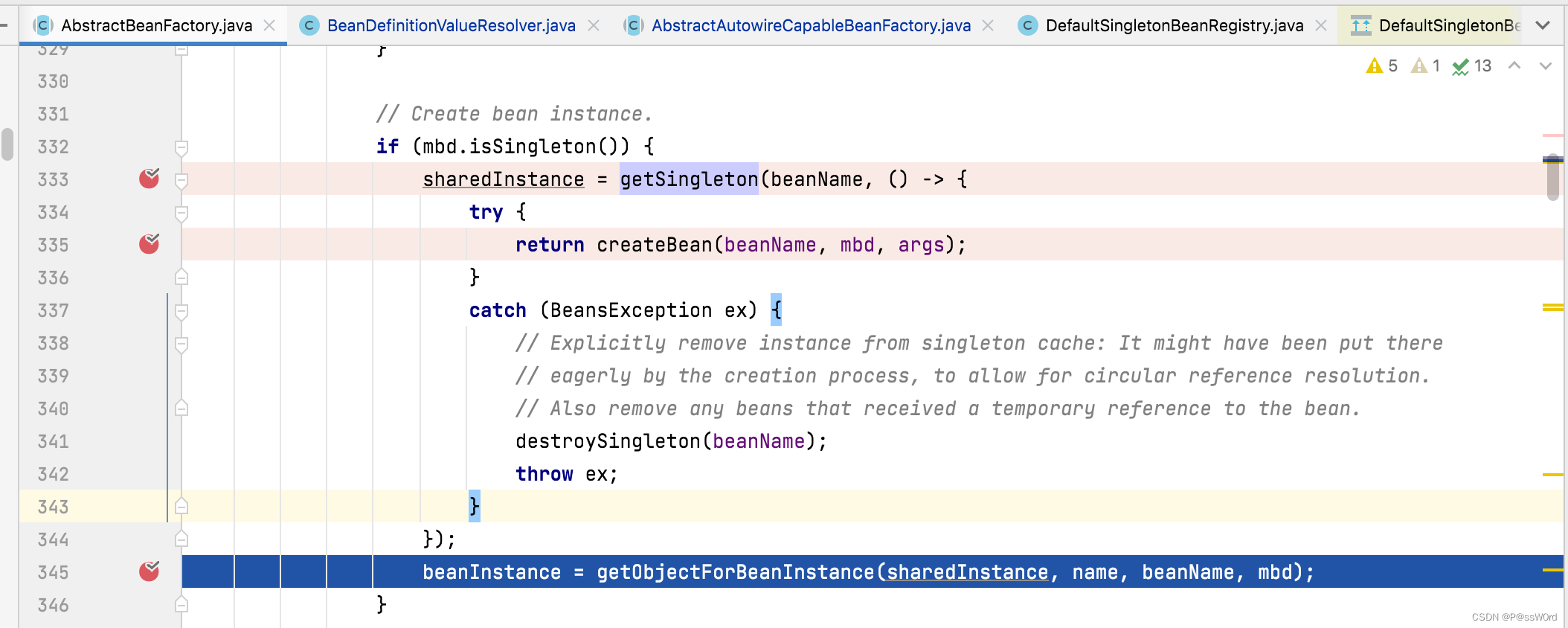The width and height of the screenshot is (1568, 628).
Task: Click getObjectForBeanInstance method call
Action: pos(735,572)
